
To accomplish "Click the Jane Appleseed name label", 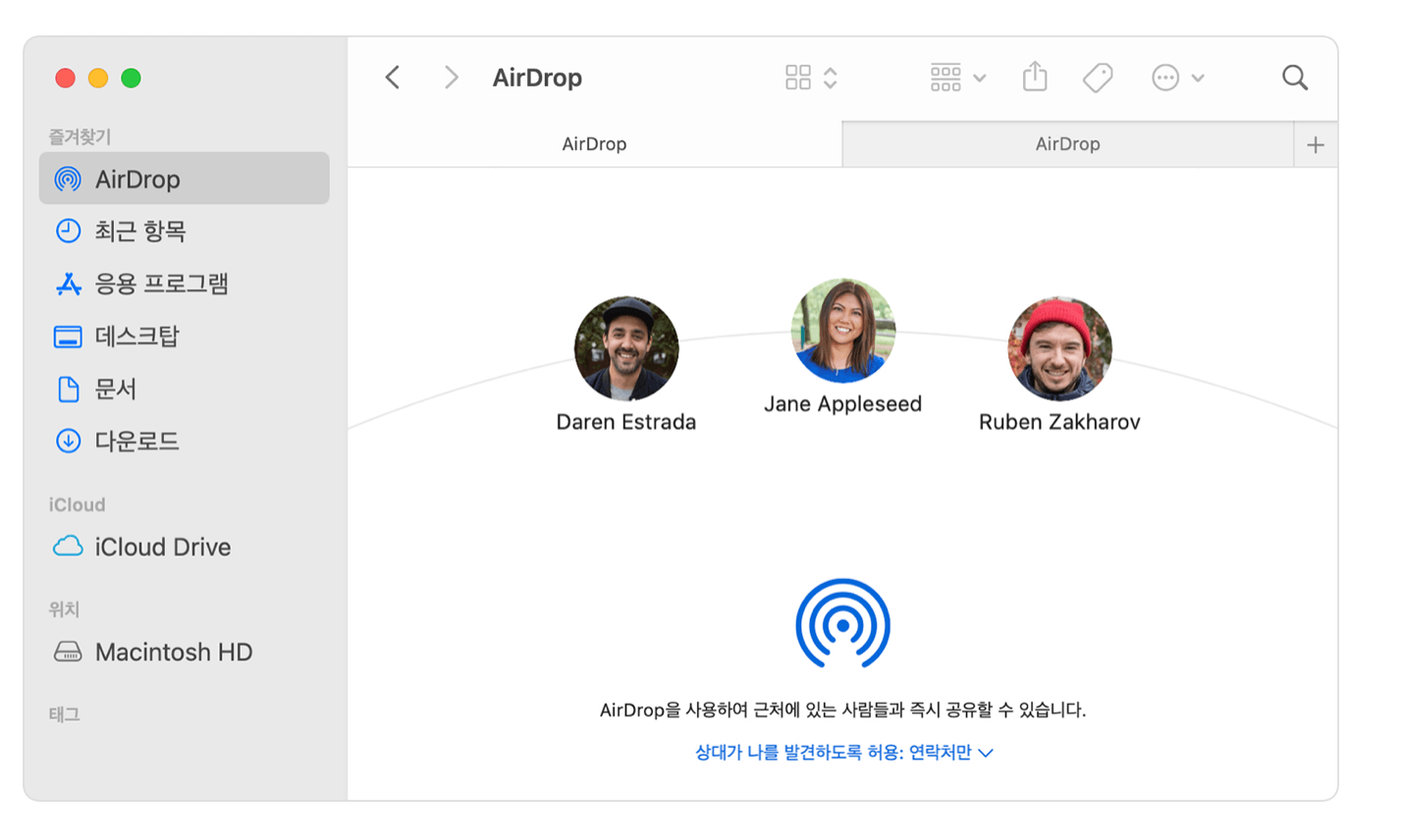I will [843, 404].
